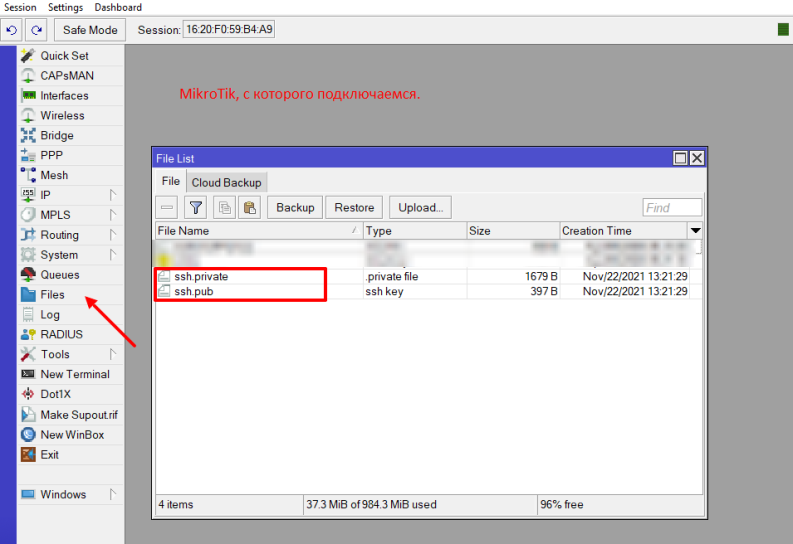Open Quick Set in the sidebar
This screenshot has height=544, width=793.
(71, 56)
